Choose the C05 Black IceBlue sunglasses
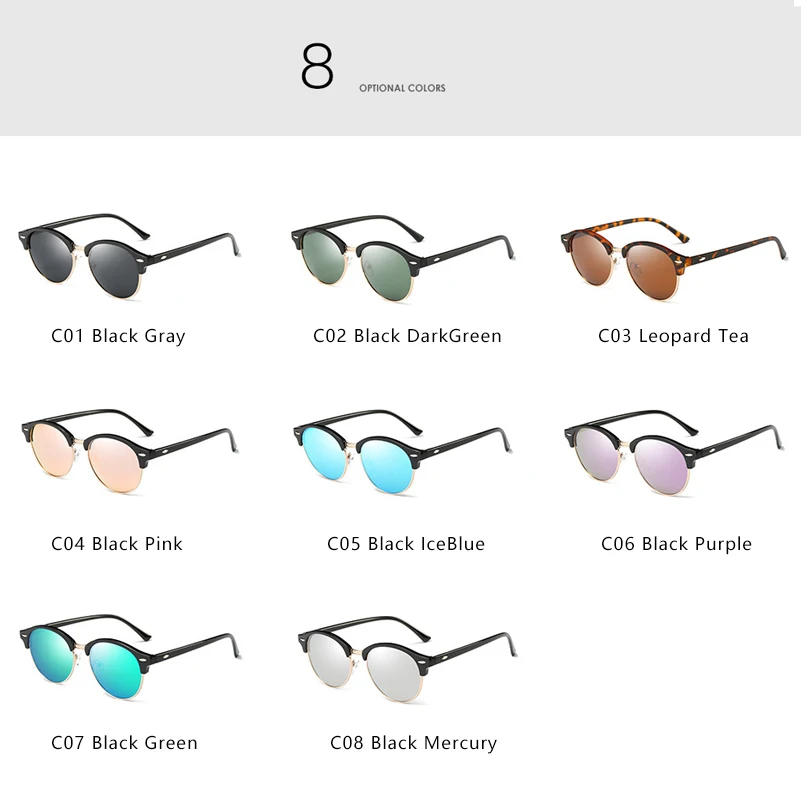 tap(403, 453)
